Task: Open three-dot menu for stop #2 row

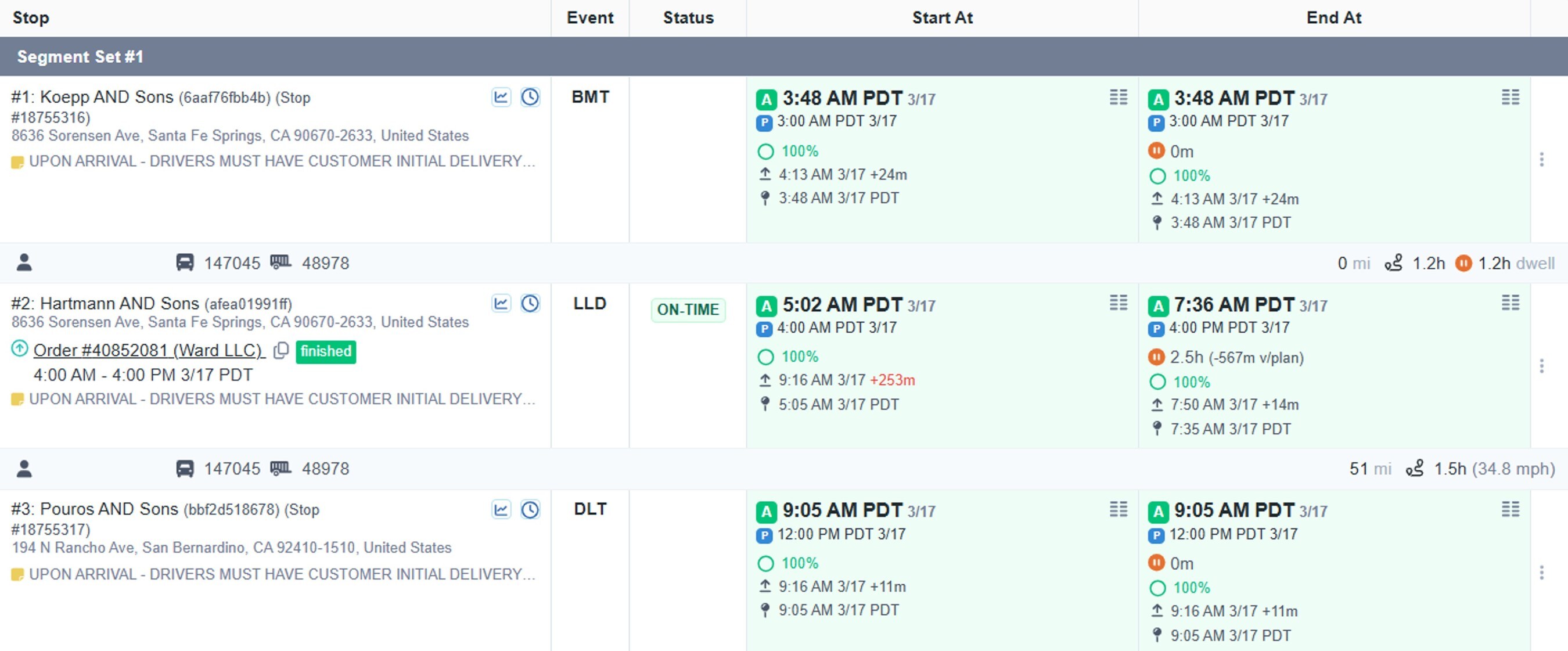Action: [1541, 366]
